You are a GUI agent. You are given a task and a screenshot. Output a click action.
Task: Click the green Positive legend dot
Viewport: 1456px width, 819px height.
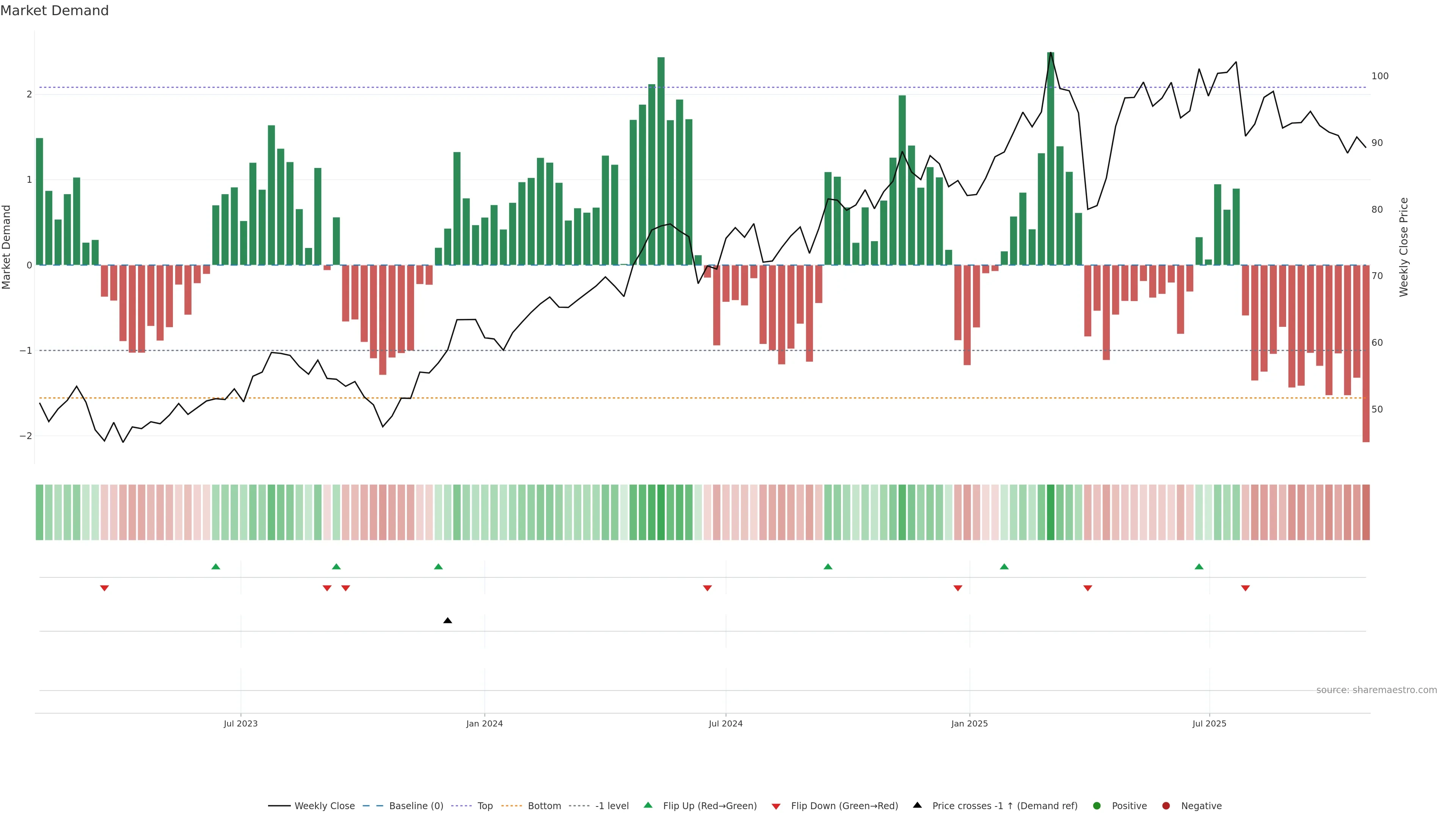pyautogui.click(x=1097, y=806)
